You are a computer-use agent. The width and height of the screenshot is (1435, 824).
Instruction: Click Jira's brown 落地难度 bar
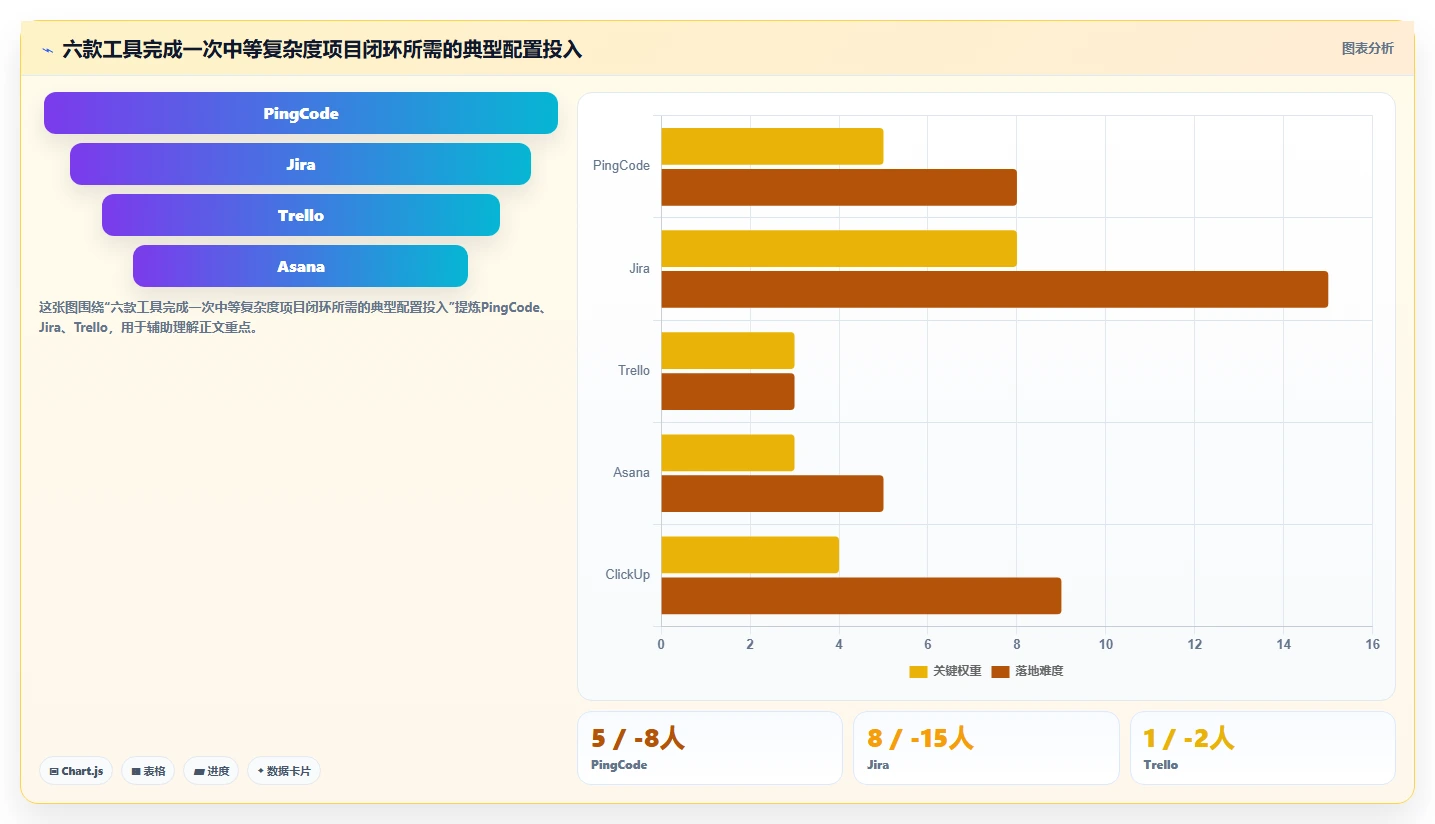[994, 289]
